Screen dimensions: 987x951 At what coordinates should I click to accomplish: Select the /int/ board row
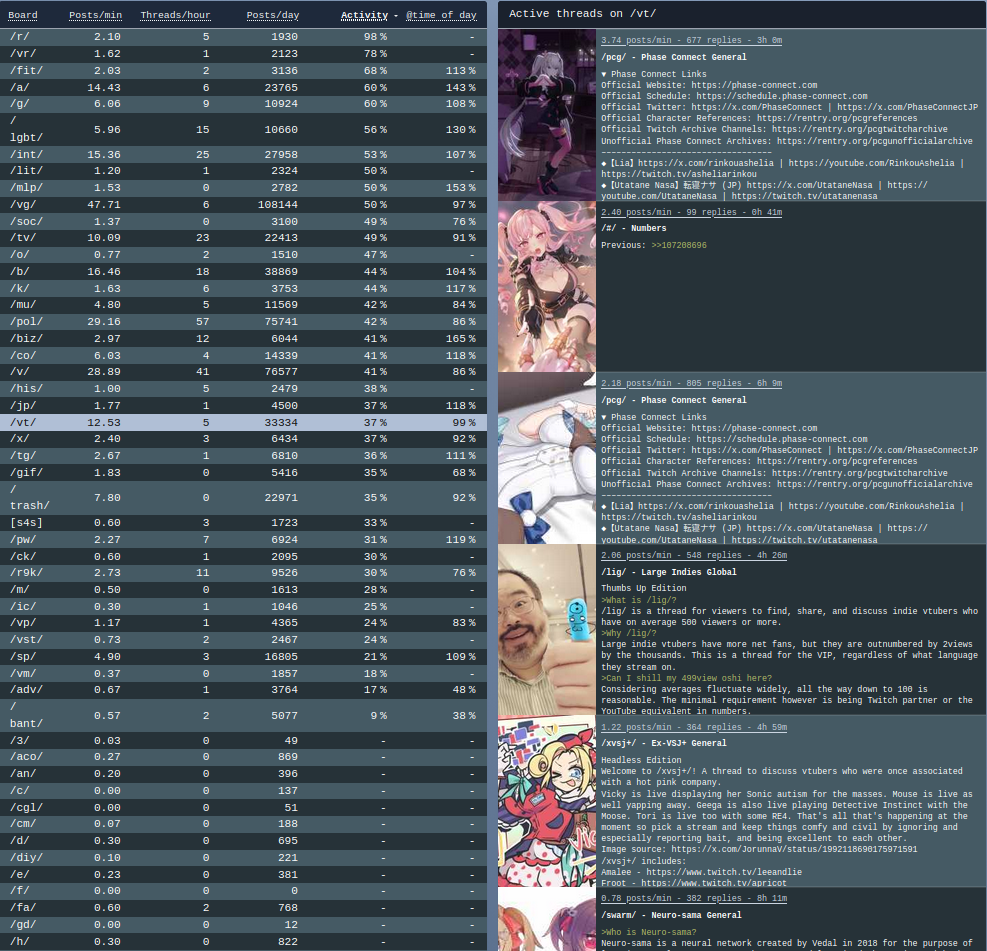point(243,154)
